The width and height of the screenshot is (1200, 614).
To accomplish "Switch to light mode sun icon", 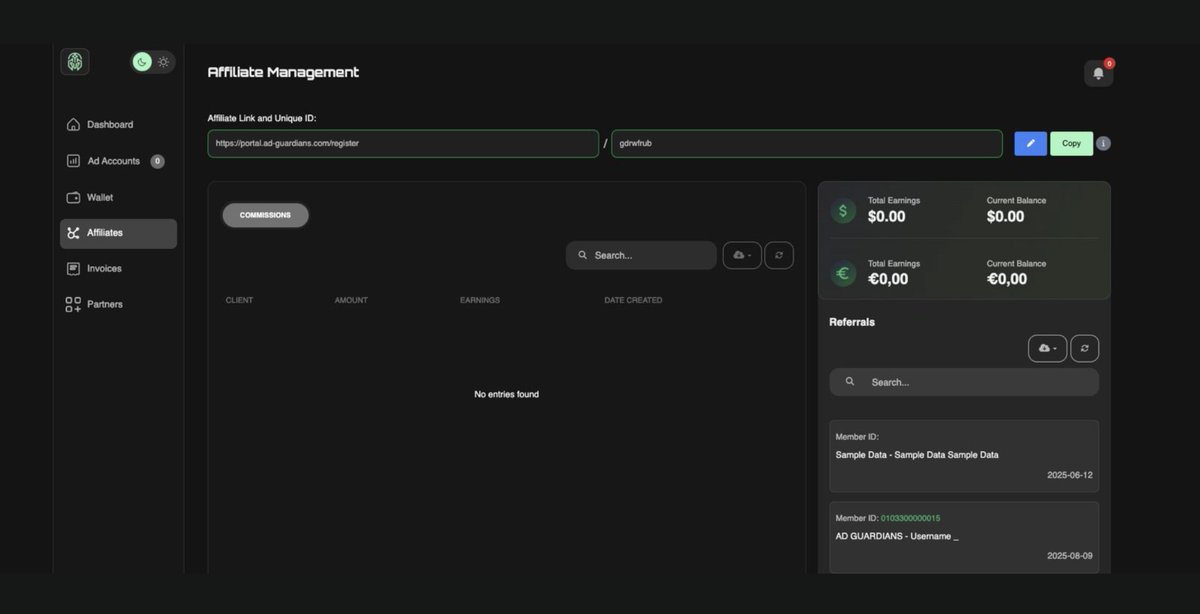I will point(163,62).
